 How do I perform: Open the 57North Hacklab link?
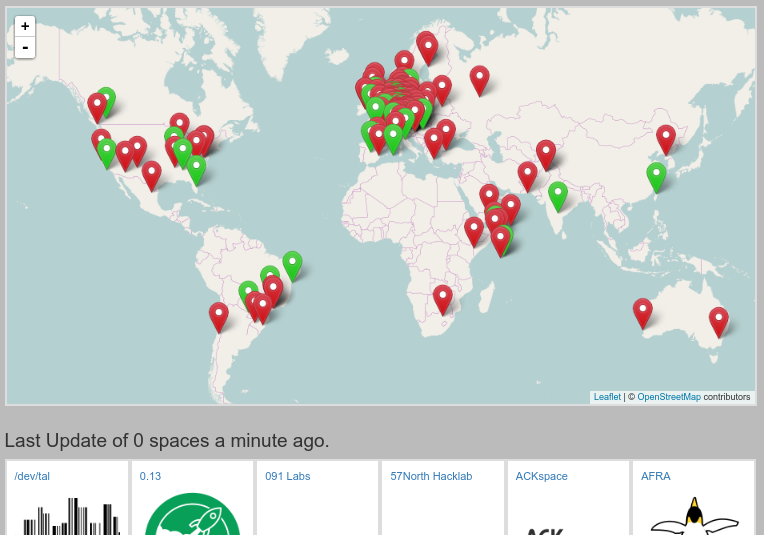[x=431, y=476]
